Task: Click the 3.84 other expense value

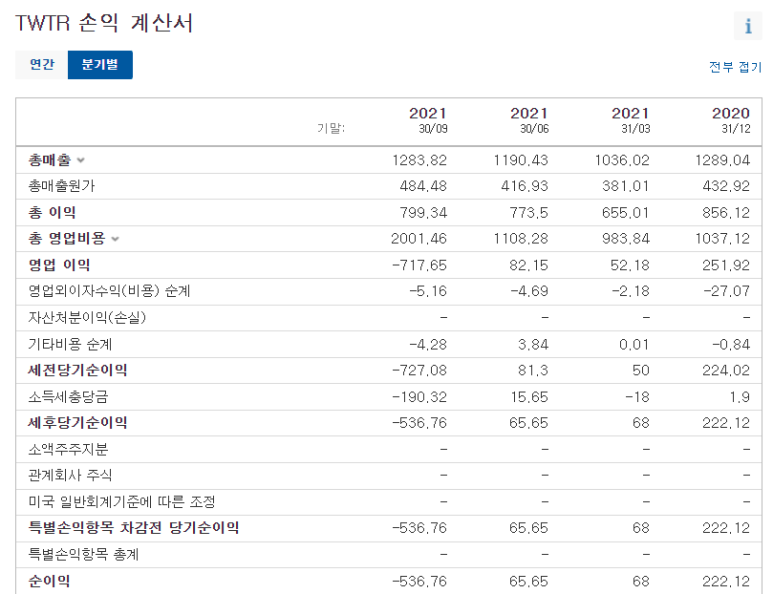Action: (533, 345)
